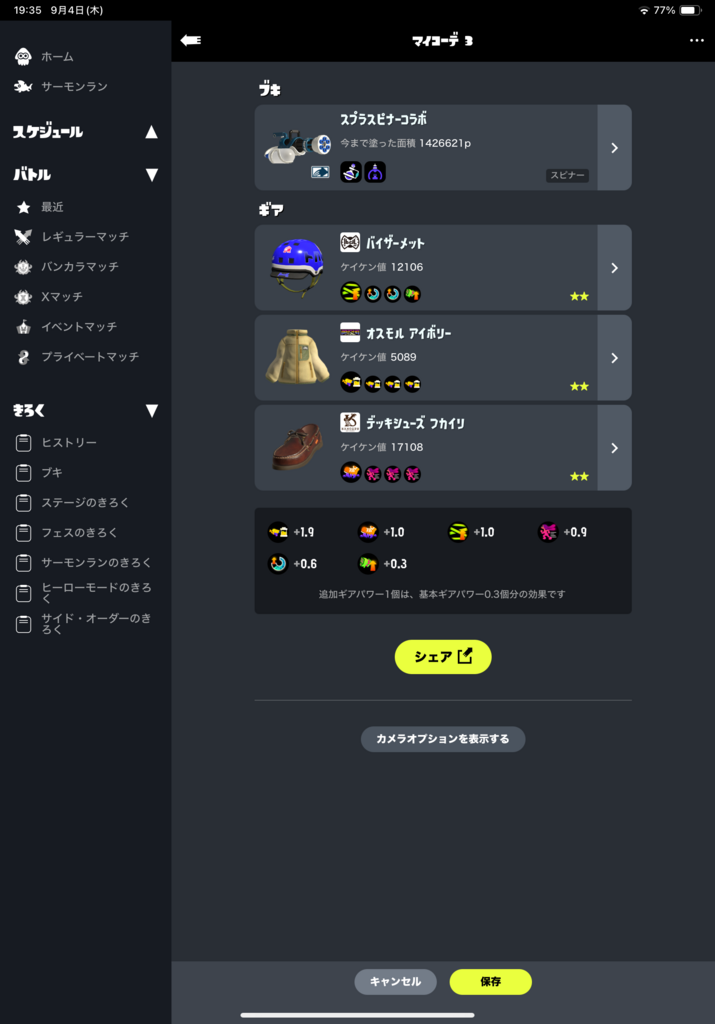This screenshot has width=715, height=1024.
Task: Click the clipboard icon beside ヒストリー
Action: (x=24, y=443)
